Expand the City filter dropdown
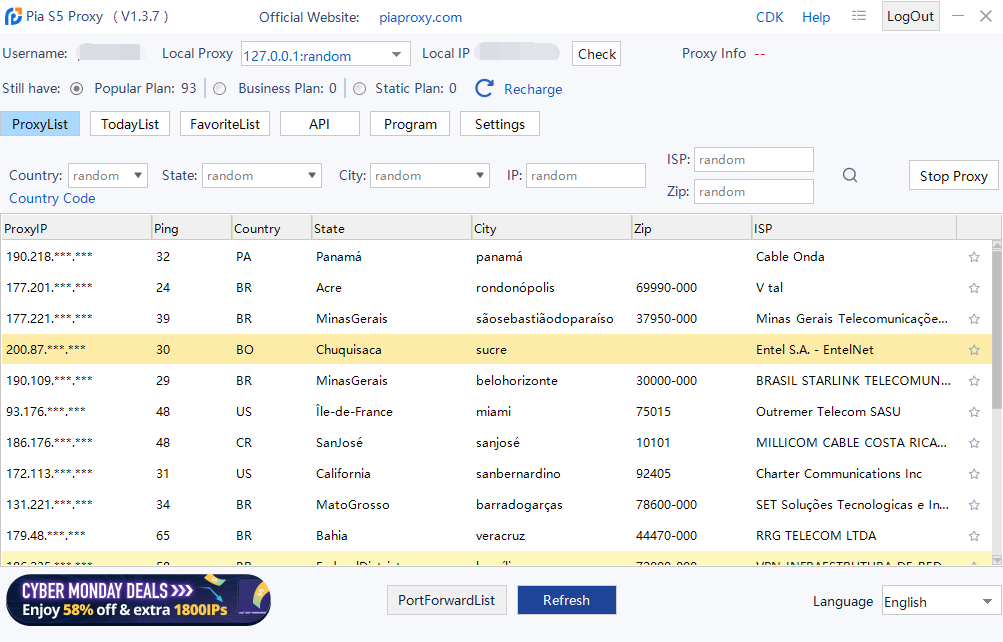The image size is (1003, 642). [x=480, y=175]
